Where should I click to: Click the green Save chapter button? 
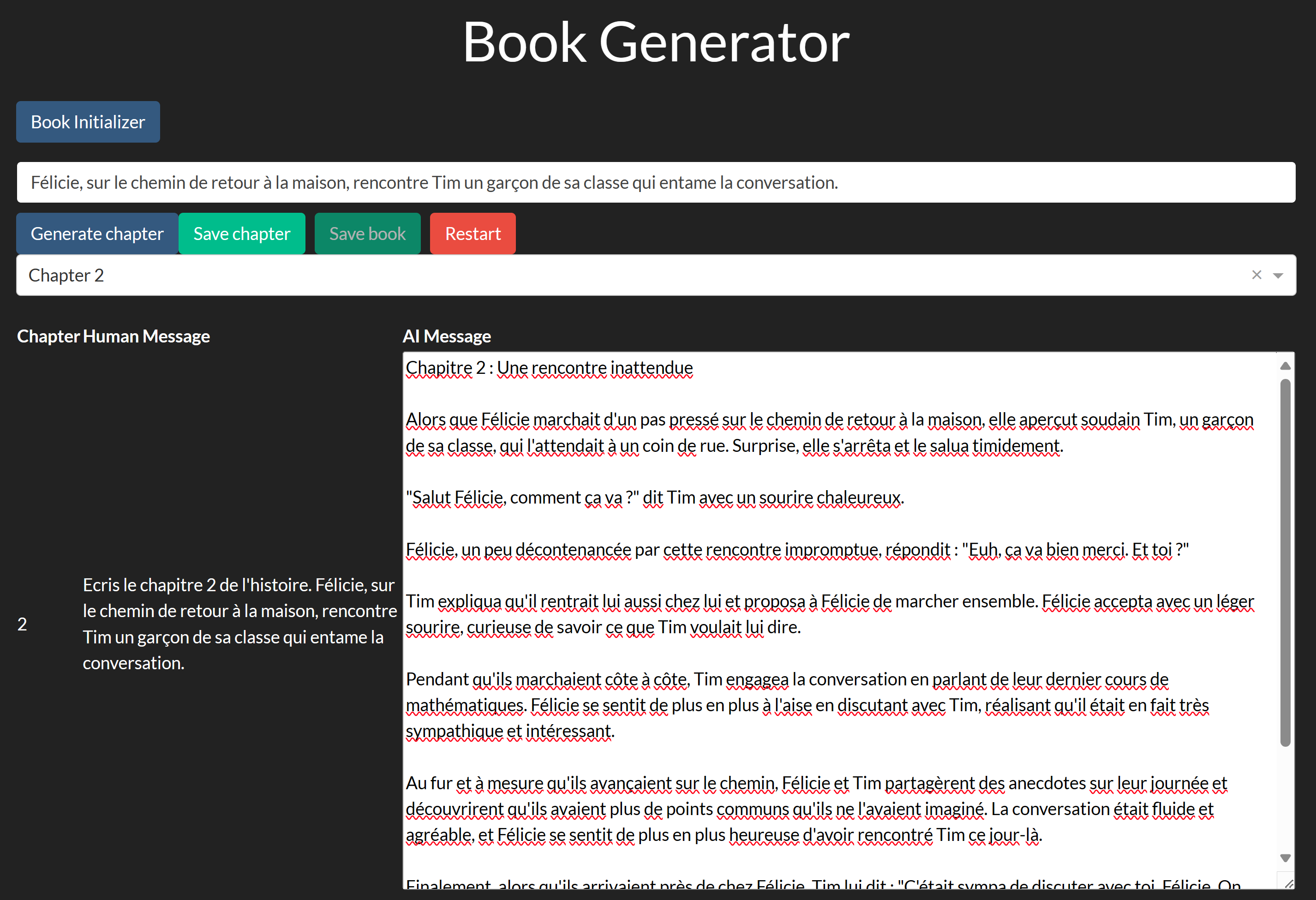coord(242,234)
